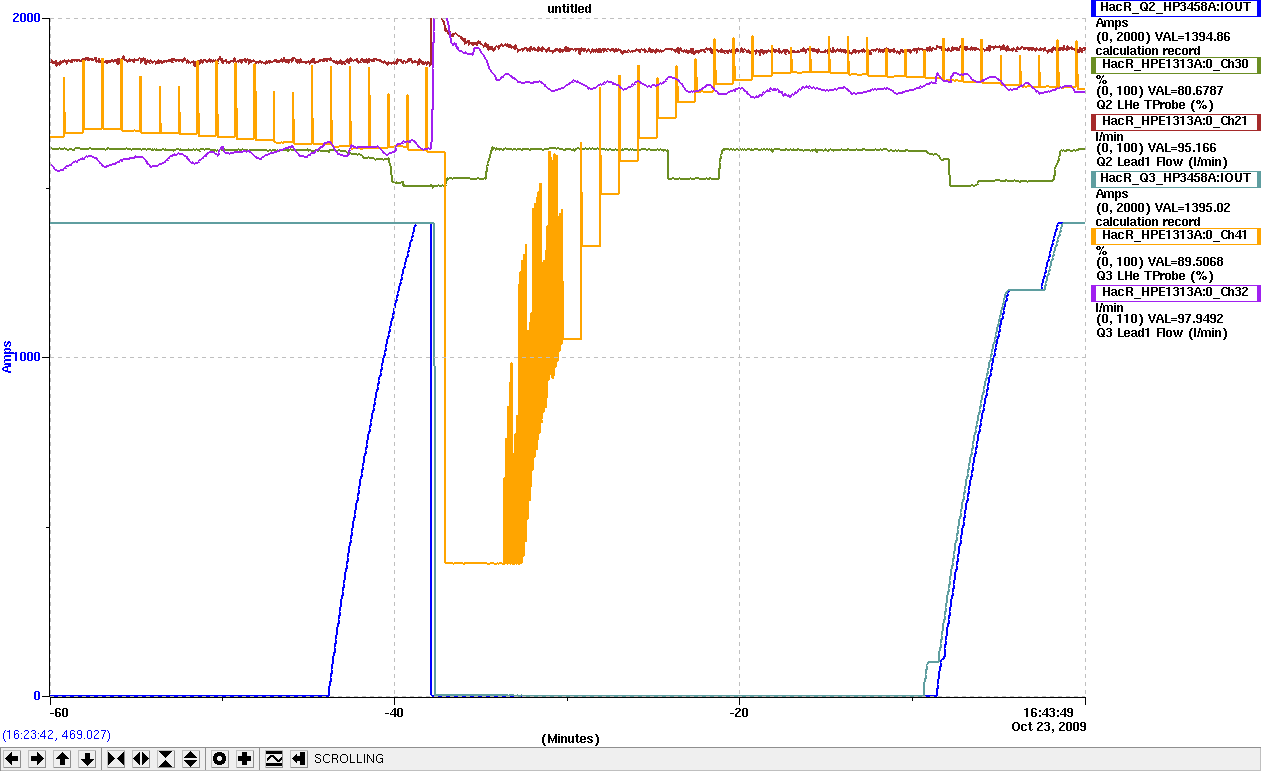Pan the graph down with the down arrow
The image size is (1261, 771).
click(x=87, y=759)
